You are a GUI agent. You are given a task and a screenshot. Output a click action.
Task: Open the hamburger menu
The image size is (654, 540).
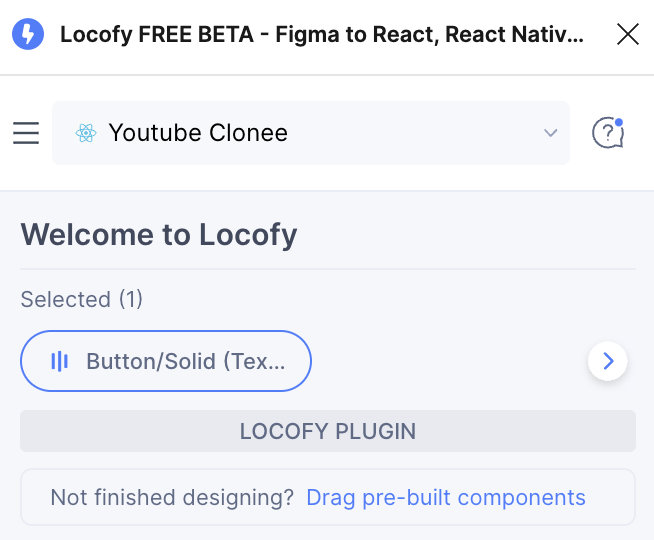[26, 133]
